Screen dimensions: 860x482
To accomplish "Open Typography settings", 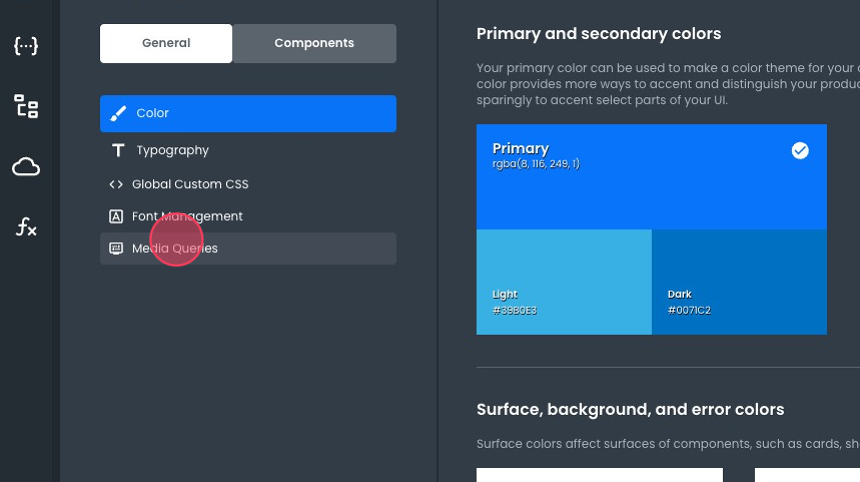I will 173,150.
